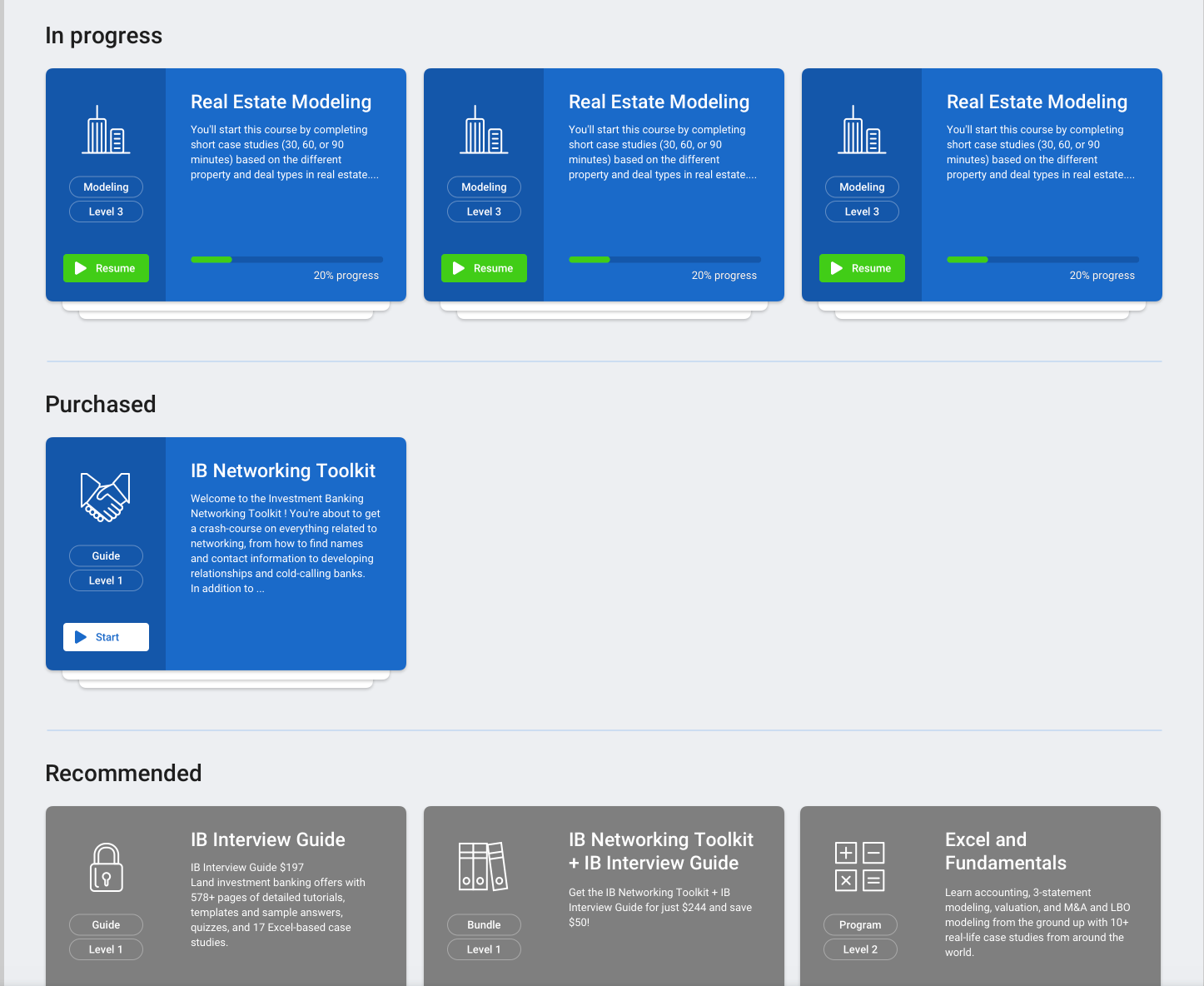Click the Level 1 tag on the IB Networking Toolkit card
1204x986 pixels.
tap(106, 580)
